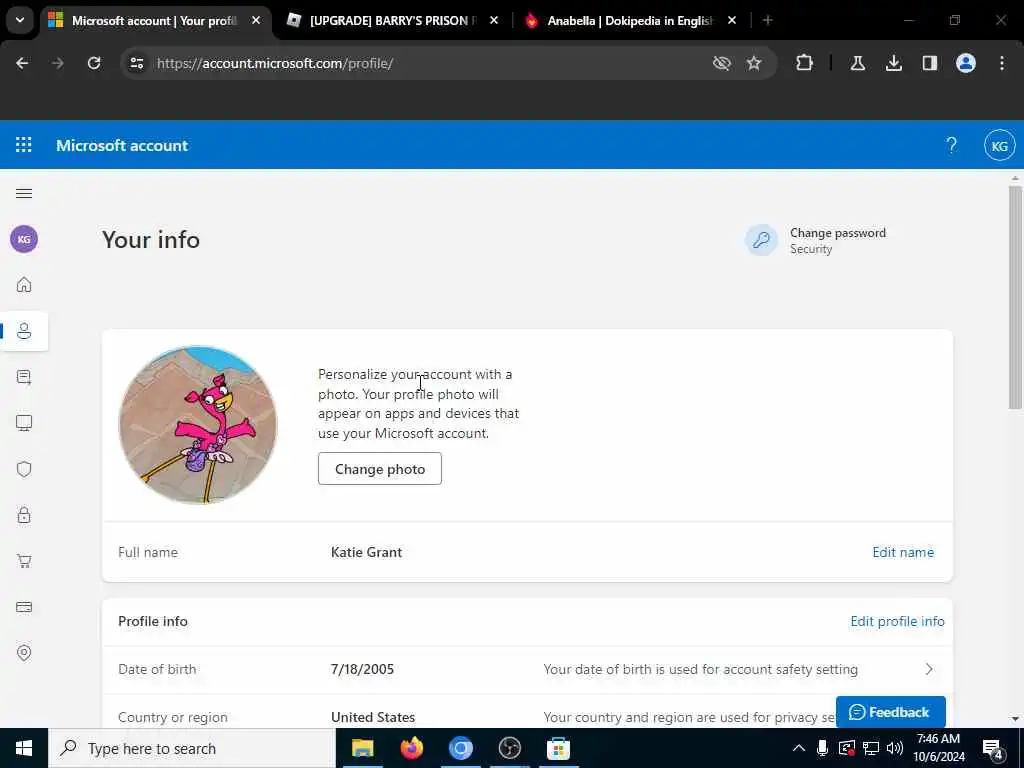Open the Payment options card sidebar icon
Screen dimensions: 1024x768
(x=24, y=607)
